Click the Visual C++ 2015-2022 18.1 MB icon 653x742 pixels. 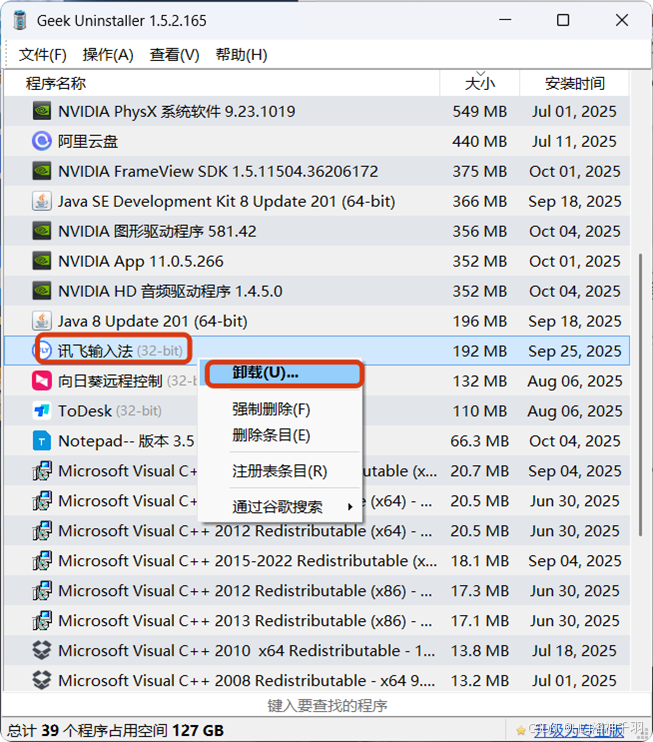pos(42,561)
